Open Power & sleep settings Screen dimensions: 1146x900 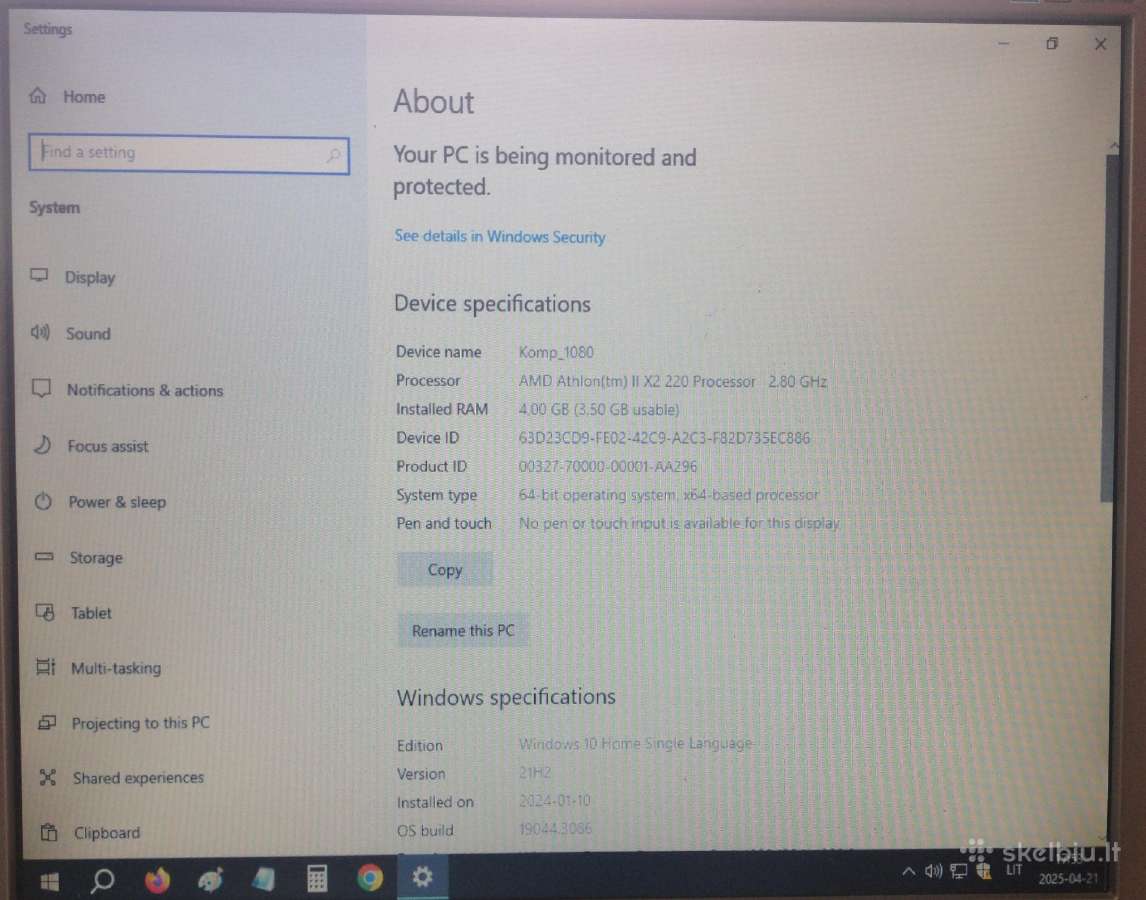tap(100, 502)
